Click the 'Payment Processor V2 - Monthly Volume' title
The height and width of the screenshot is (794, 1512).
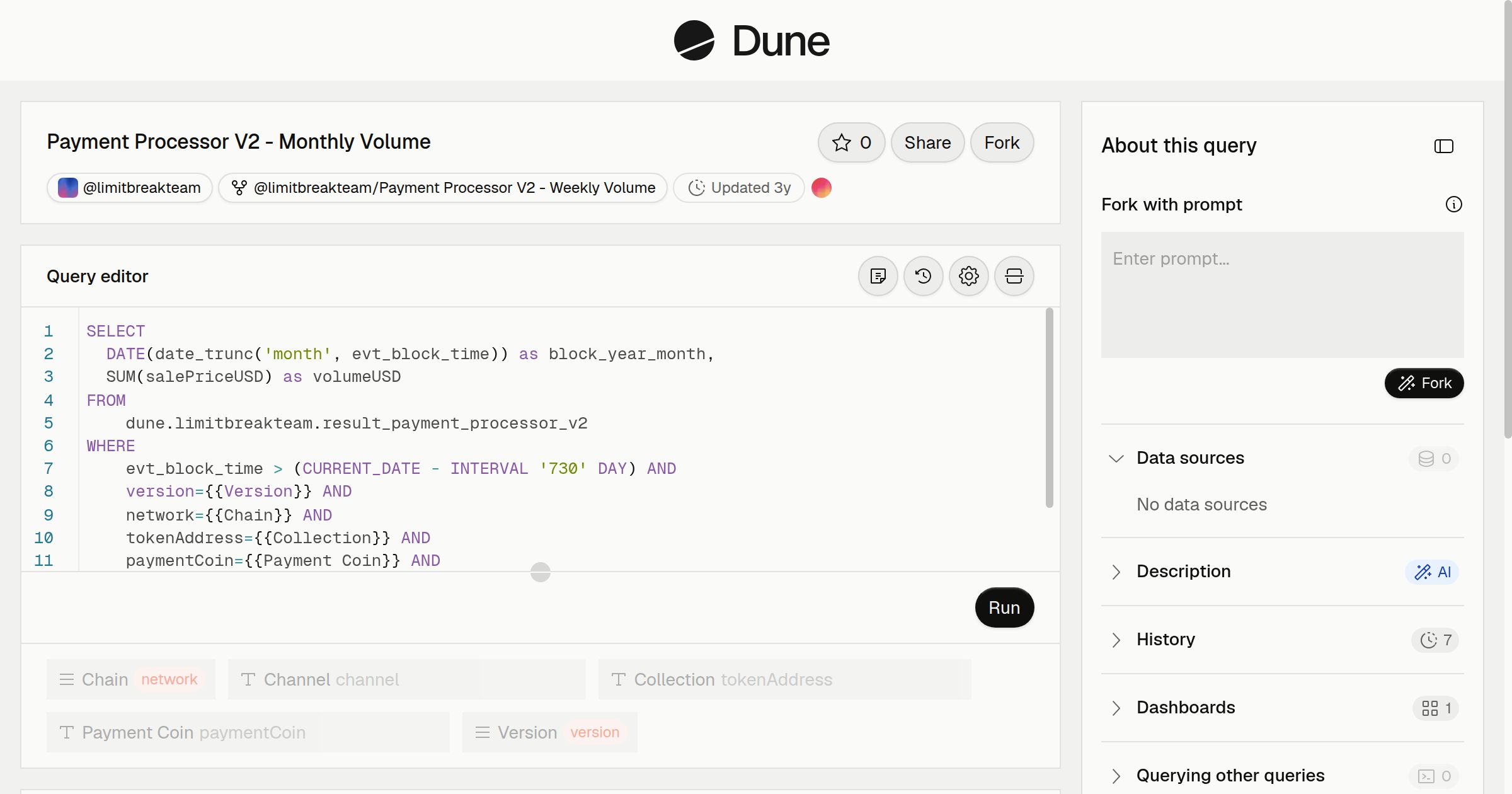pyautogui.click(x=238, y=142)
